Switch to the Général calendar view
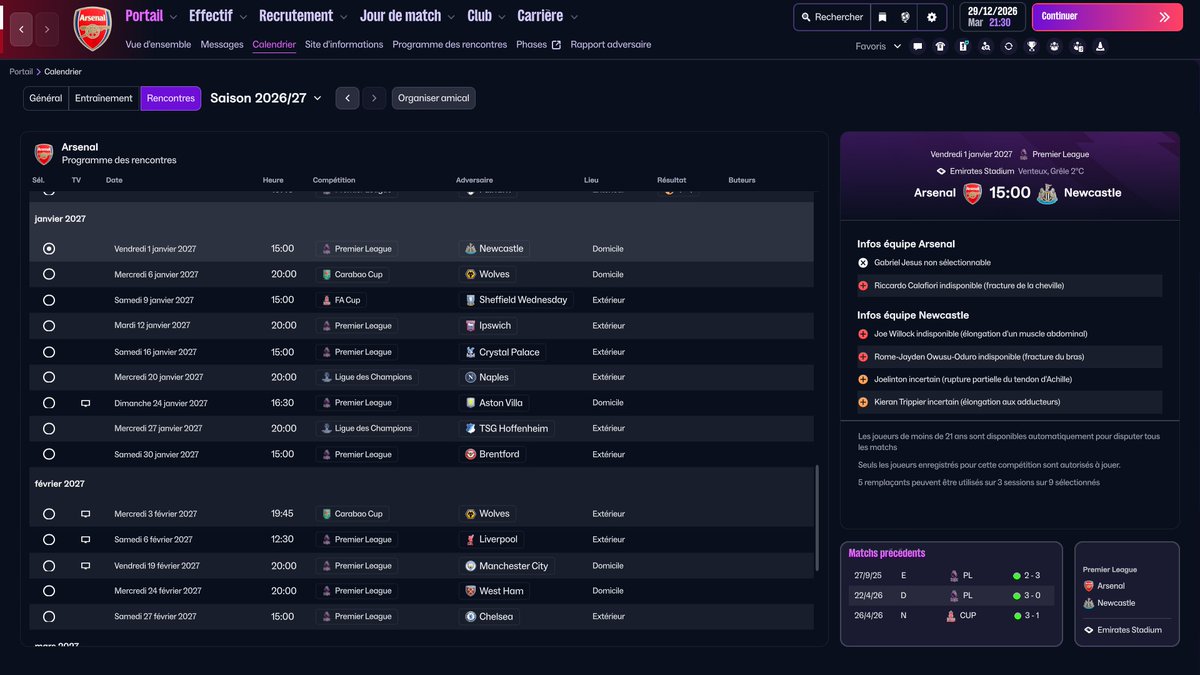Viewport: 1200px width, 675px height. (46, 98)
